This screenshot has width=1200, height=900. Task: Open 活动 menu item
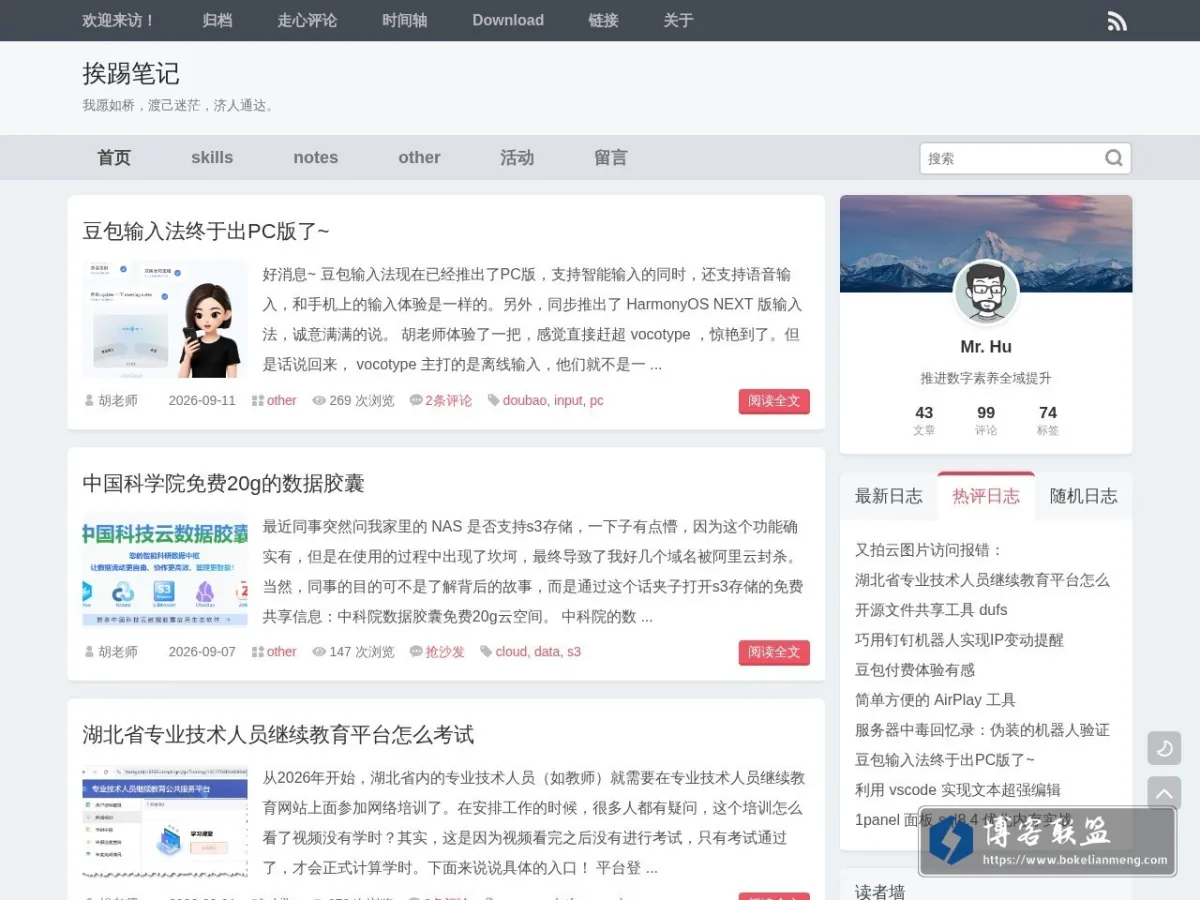(x=517, y=158)
